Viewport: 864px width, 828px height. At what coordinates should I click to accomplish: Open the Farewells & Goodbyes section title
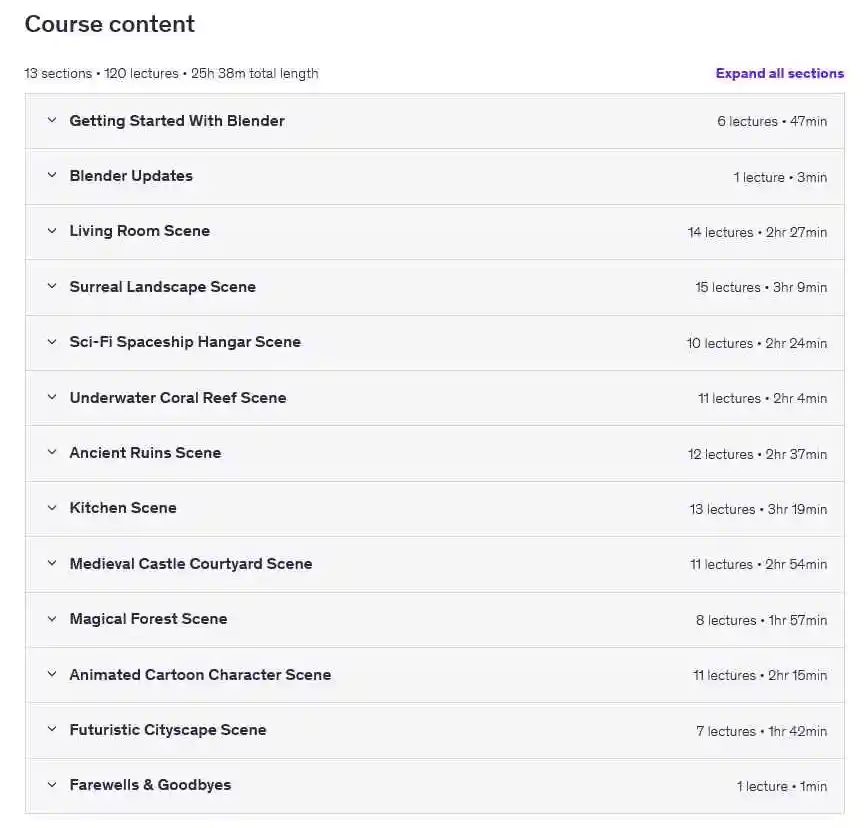tap(150, 785)
